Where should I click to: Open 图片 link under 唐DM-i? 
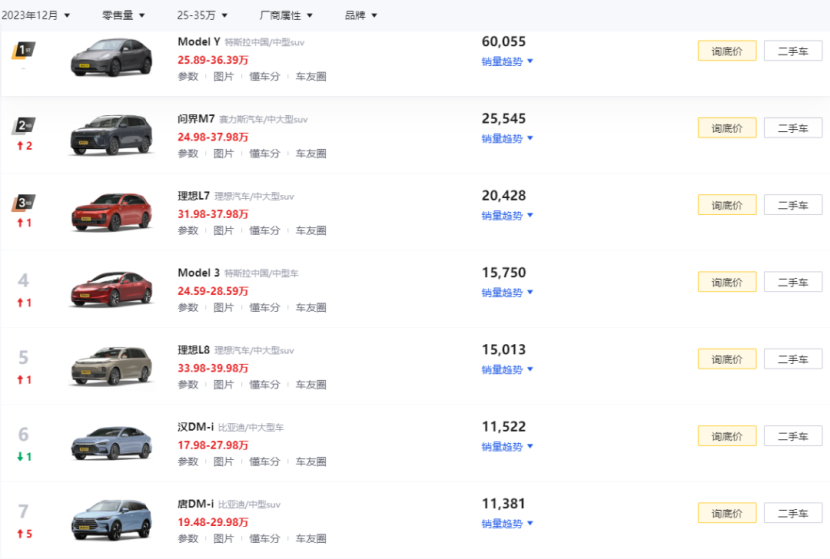[223, 539]
